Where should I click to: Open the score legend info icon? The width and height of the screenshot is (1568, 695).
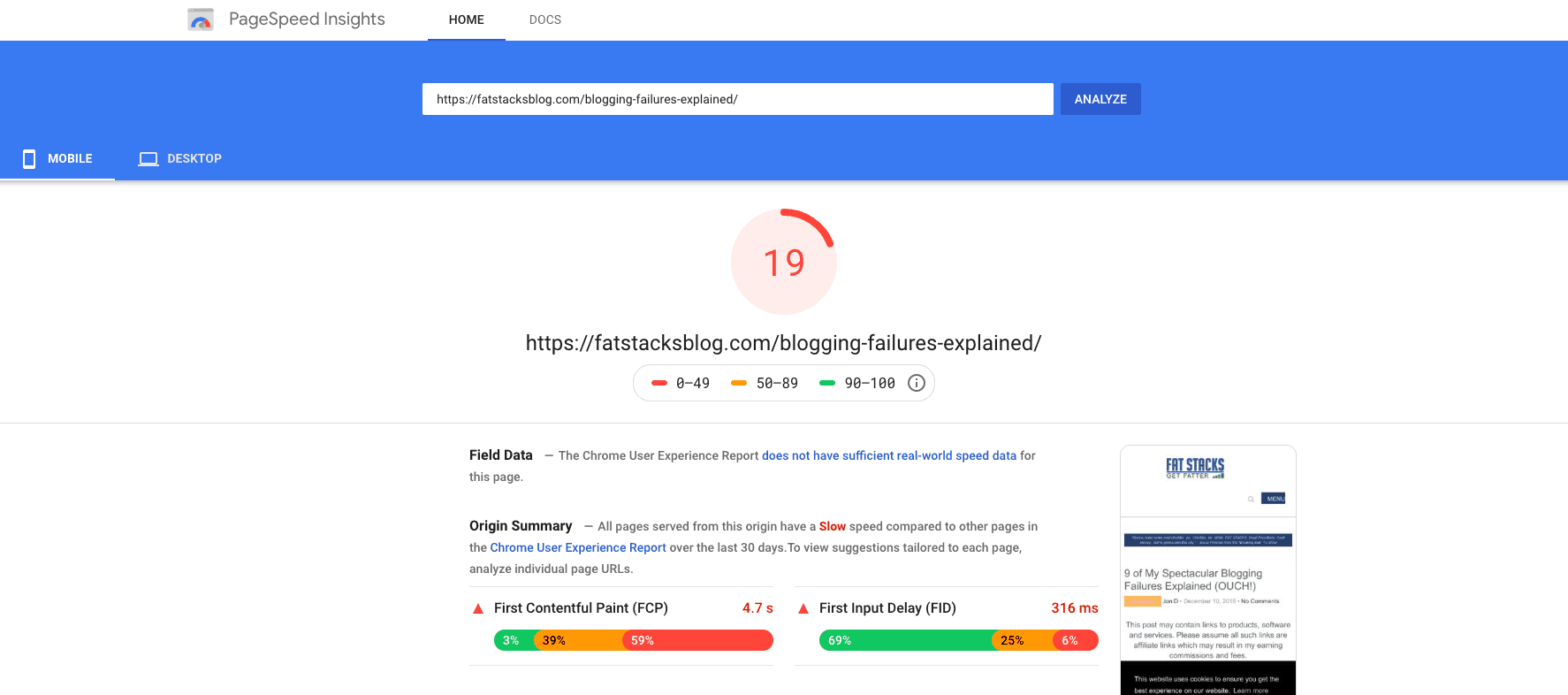click(x=916, y=382)
